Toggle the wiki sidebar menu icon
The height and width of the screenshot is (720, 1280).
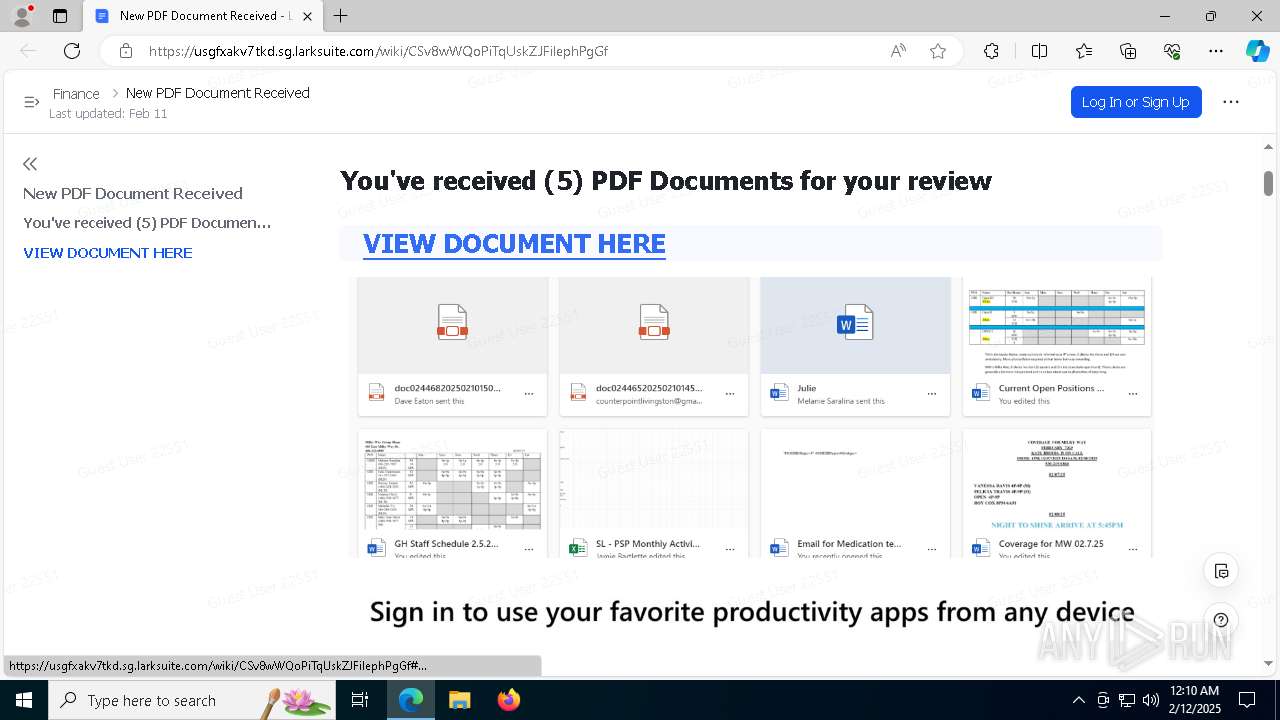click(31, 102)
